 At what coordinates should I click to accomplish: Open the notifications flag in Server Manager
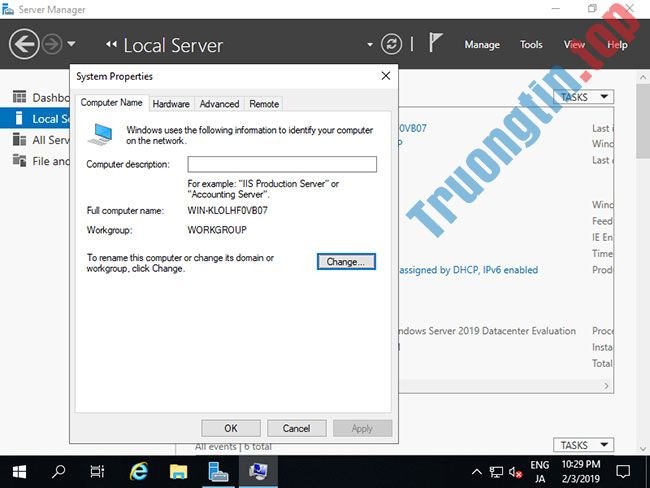[435, 42]
